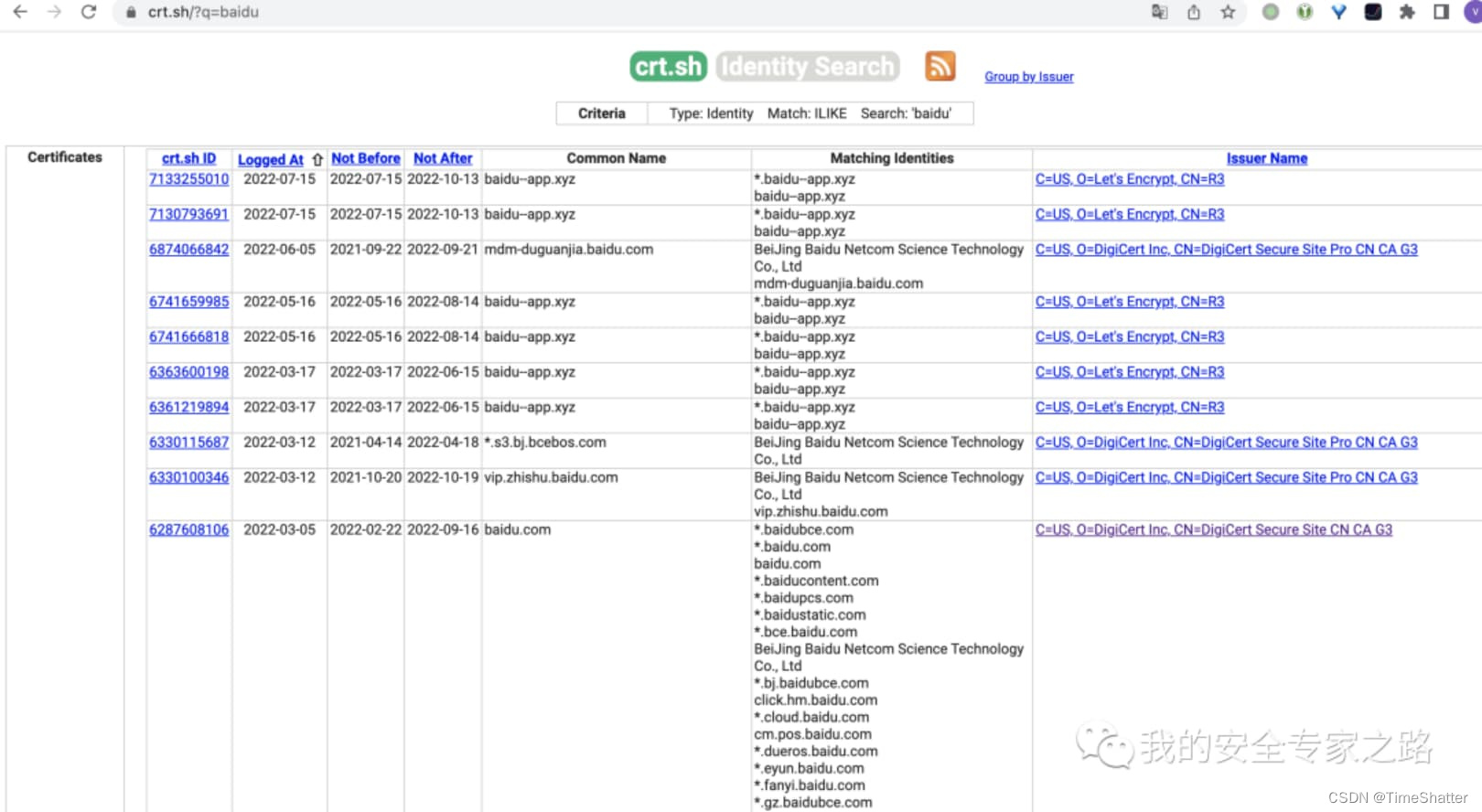Open DigiCert Secure Site CN CA G3 issuer link

coord(1214,529)
